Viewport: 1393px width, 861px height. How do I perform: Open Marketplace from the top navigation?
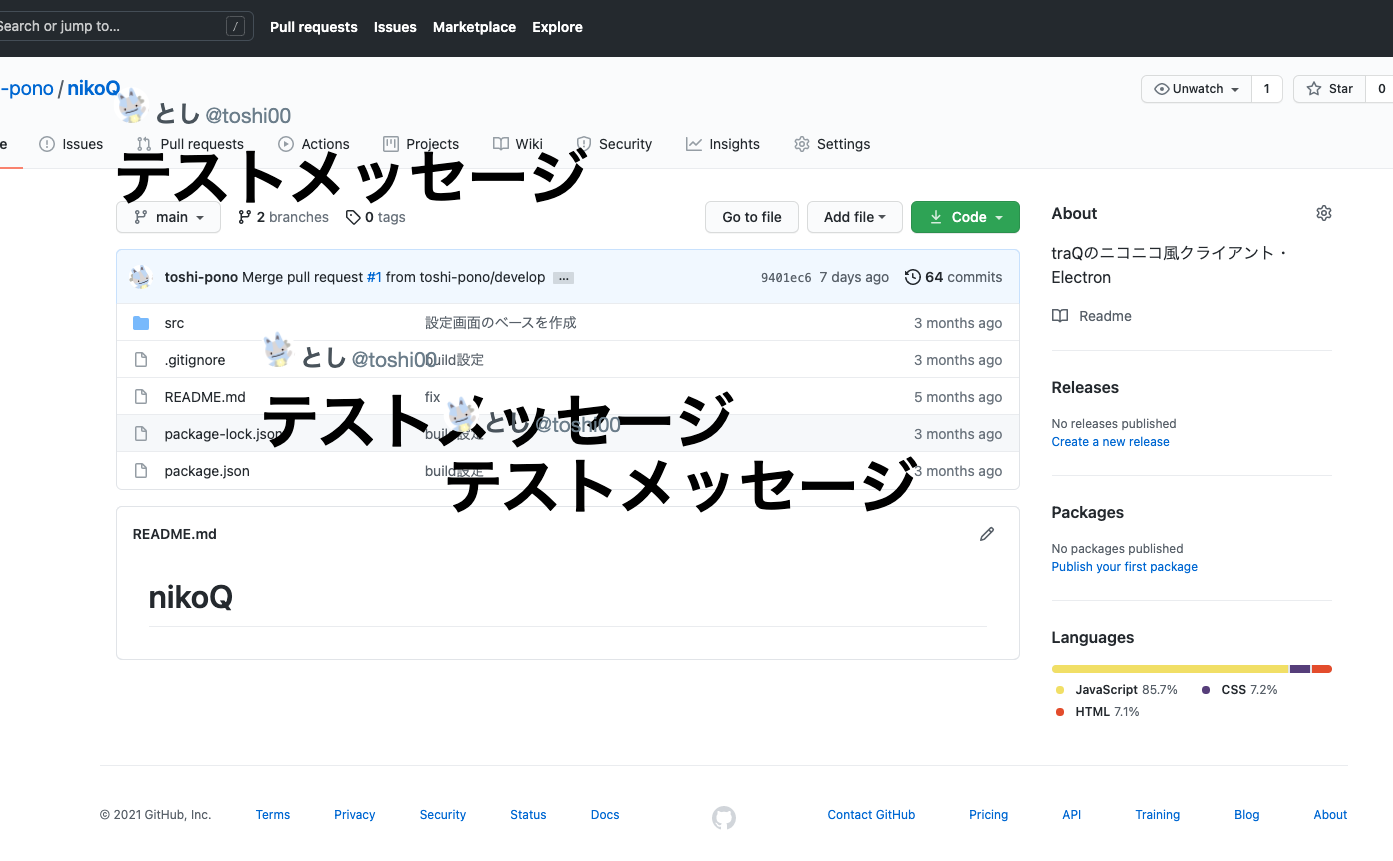pos(474,27)
